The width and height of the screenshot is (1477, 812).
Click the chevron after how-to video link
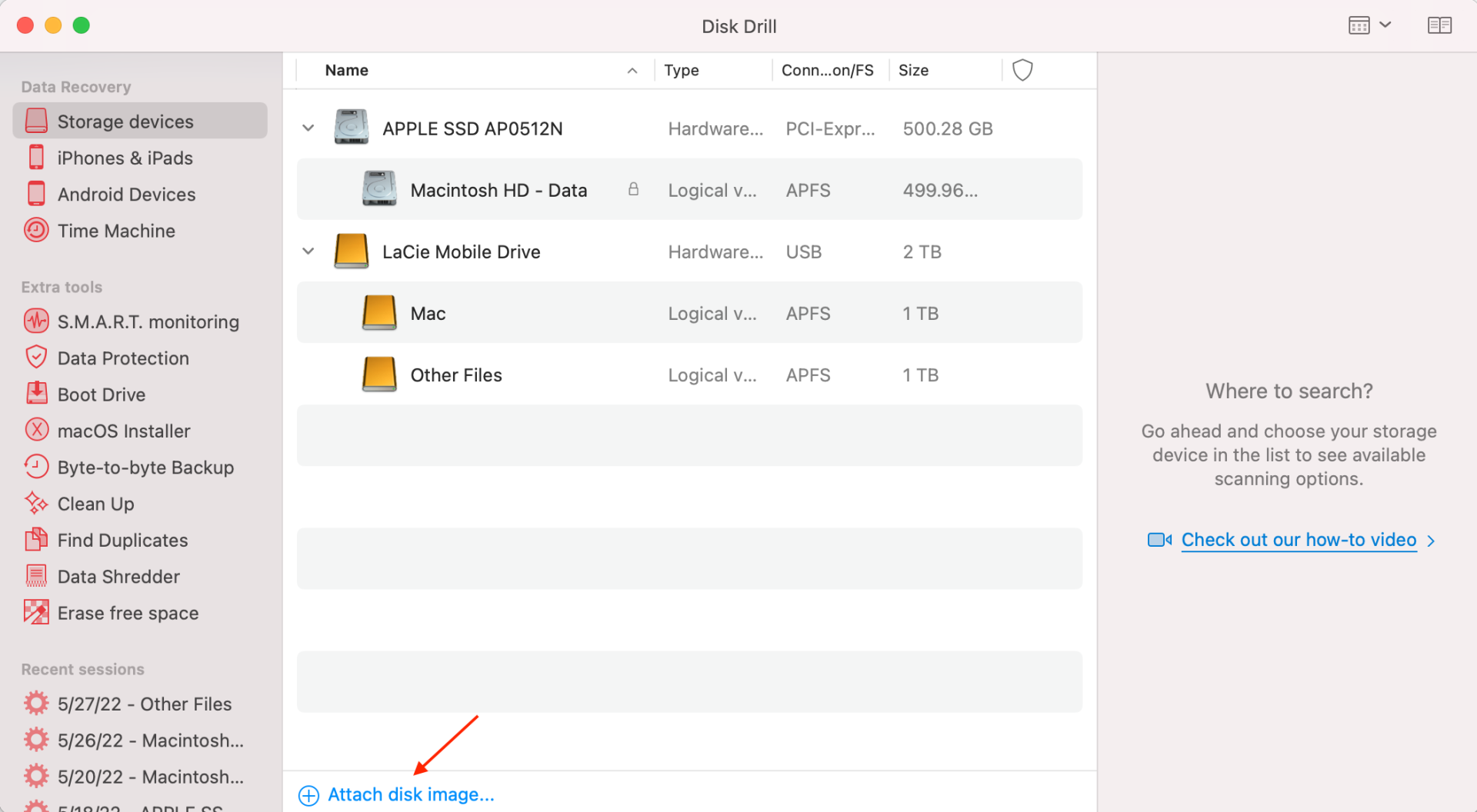[1431, 541]
